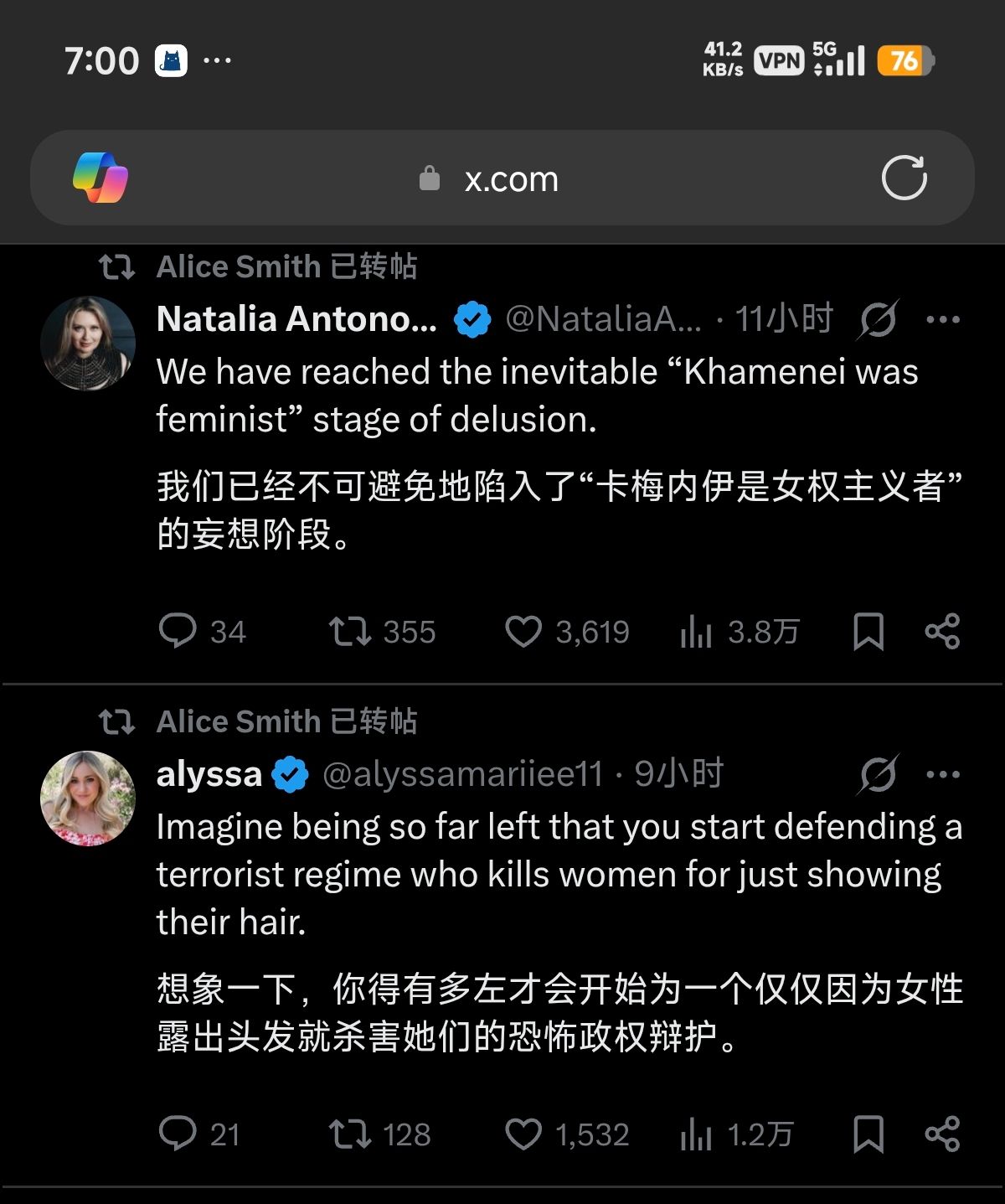The width and height of the screenshot is (1005, 1204).
Task: Open Grok icon on Natalia's post
Action: (x=878, y=319)
